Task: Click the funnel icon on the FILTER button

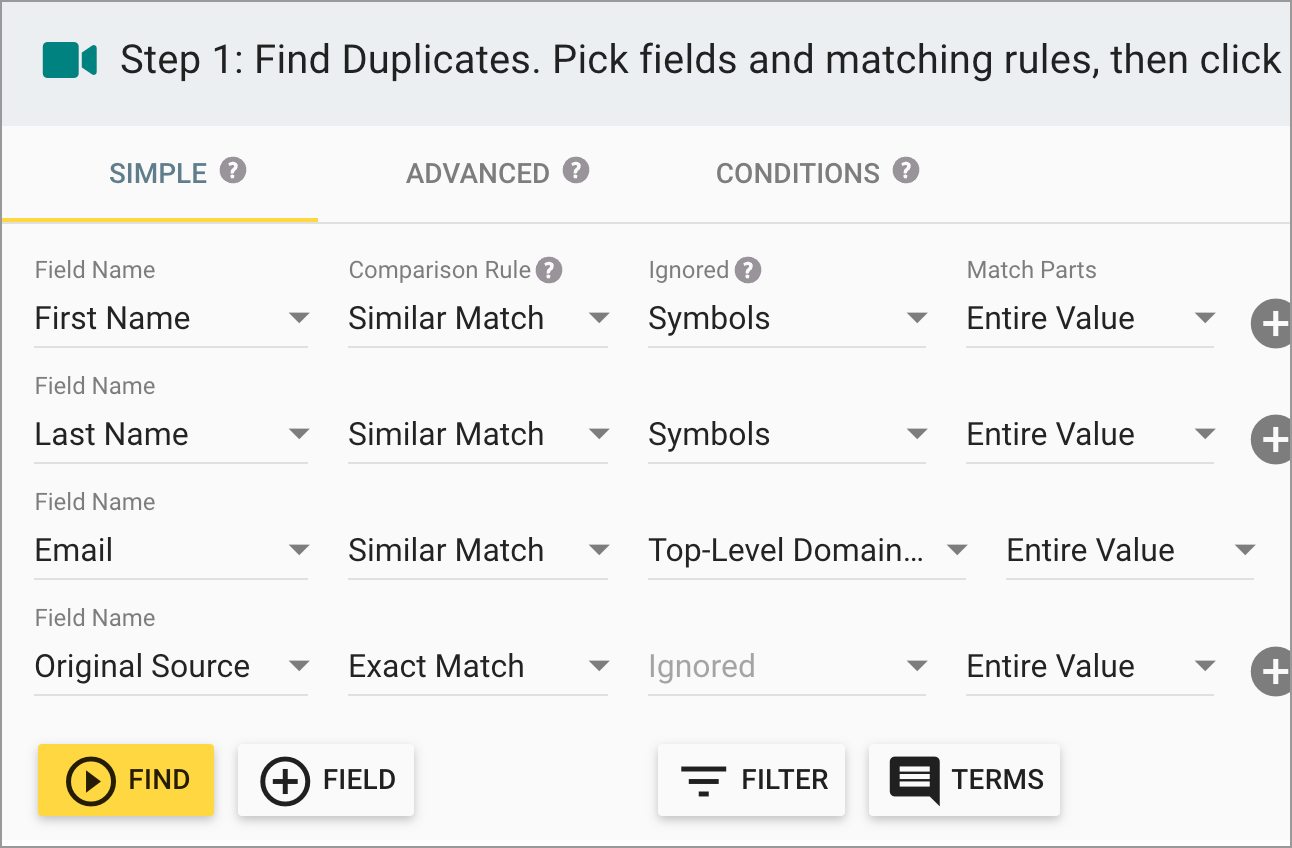Action: [x=706, y=779]
